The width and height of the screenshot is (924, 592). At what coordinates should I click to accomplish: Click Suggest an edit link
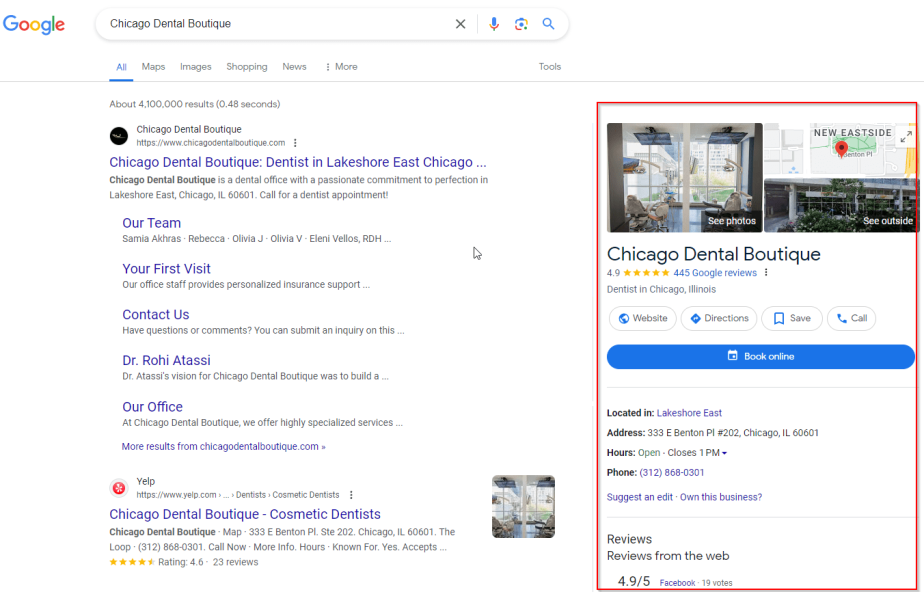[x=639, y=497]
